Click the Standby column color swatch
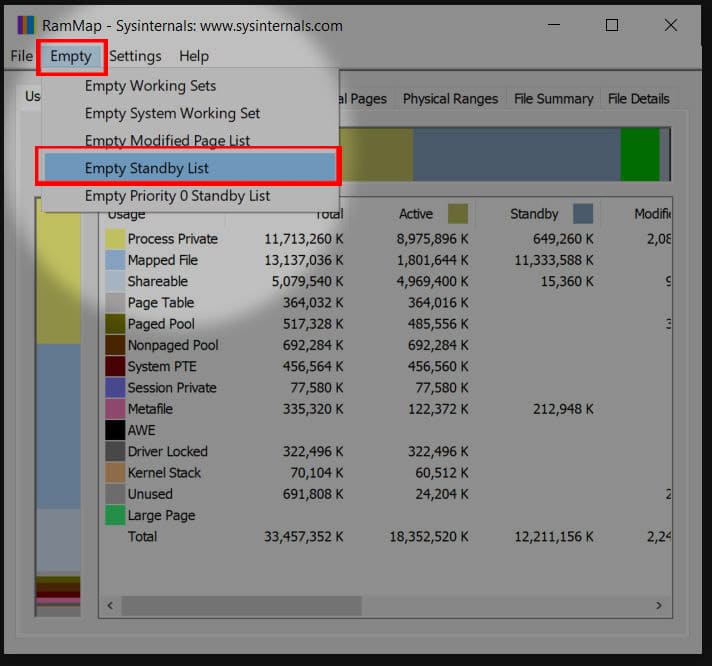Image resolution: width=712 pixels, height=666 pixels. tap(583, 214)
